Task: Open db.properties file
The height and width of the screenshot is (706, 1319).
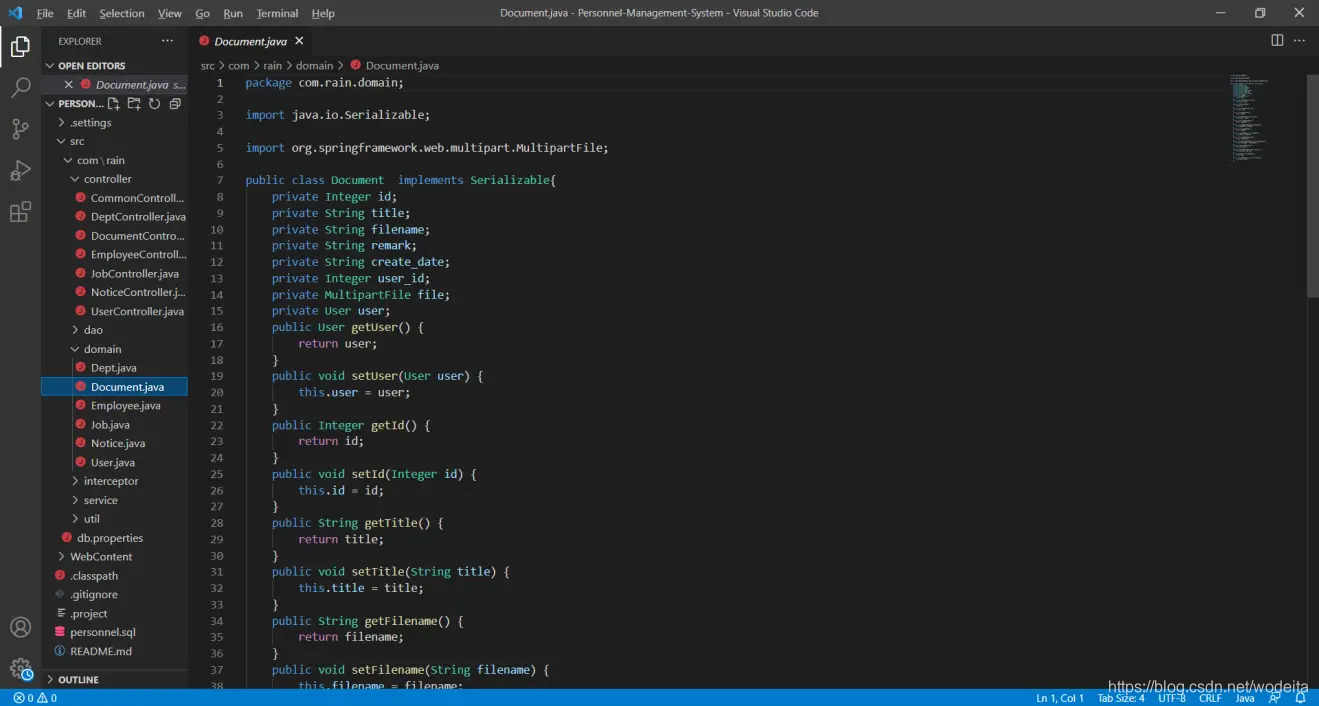Action: pos(114,538)
